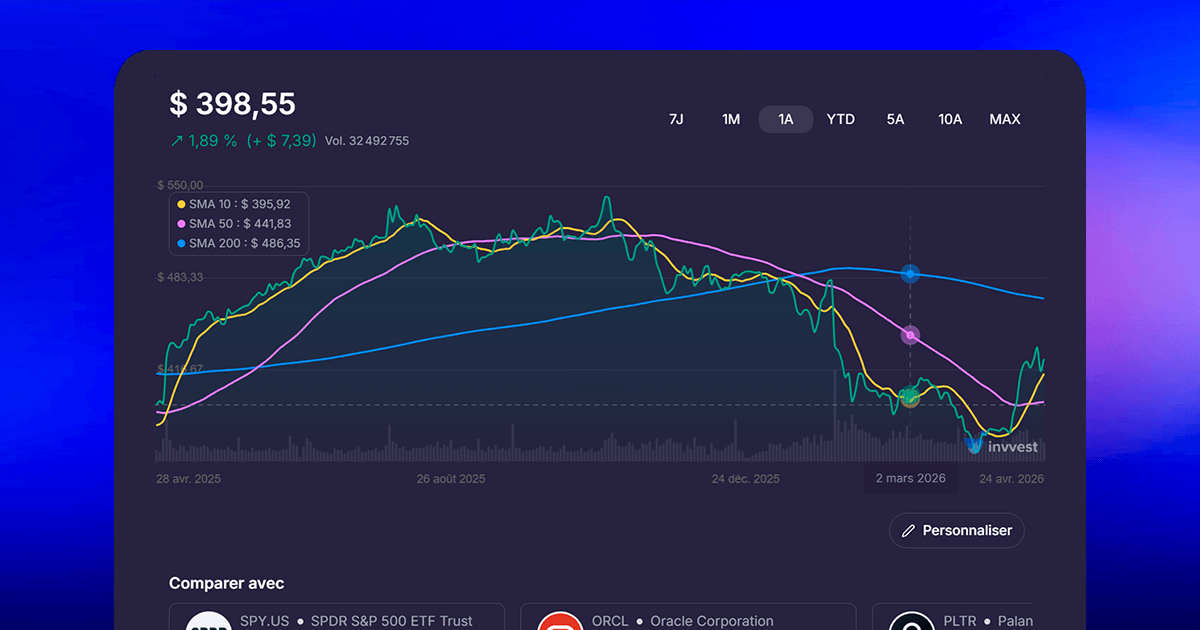The width and height of the screenshot is (1200, 630).
Task: Click the "1,89 %" change value
Action: point(213,141)
